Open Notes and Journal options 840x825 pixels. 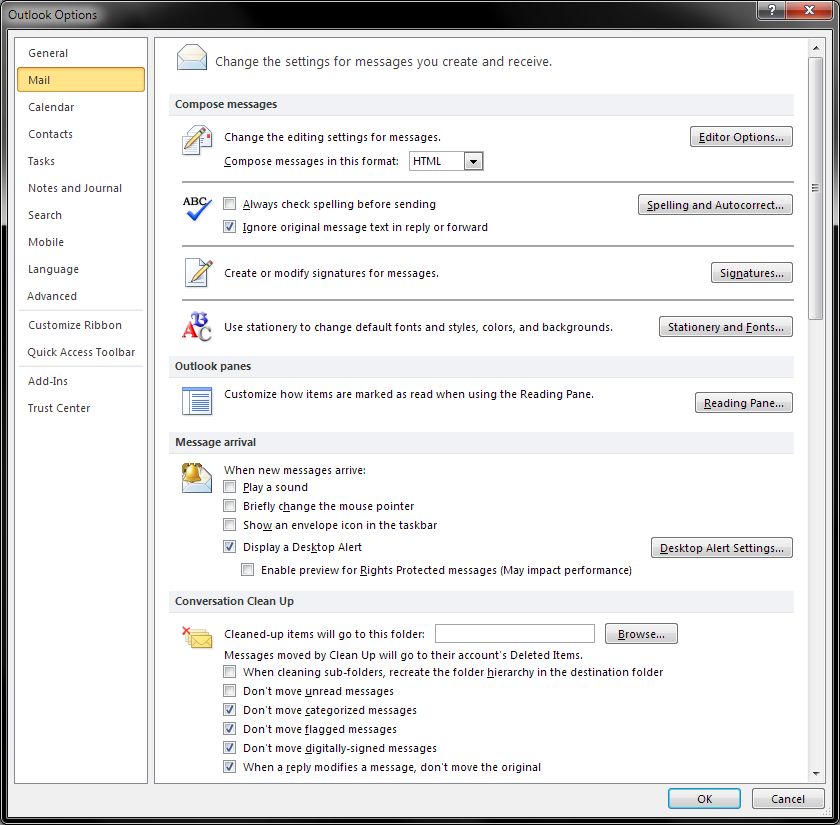(80, 188)
